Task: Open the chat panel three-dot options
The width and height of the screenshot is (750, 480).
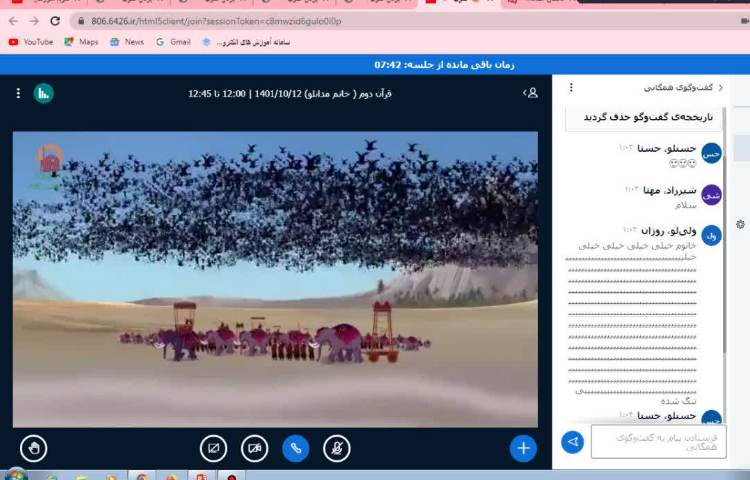Action: coord(573,88)
